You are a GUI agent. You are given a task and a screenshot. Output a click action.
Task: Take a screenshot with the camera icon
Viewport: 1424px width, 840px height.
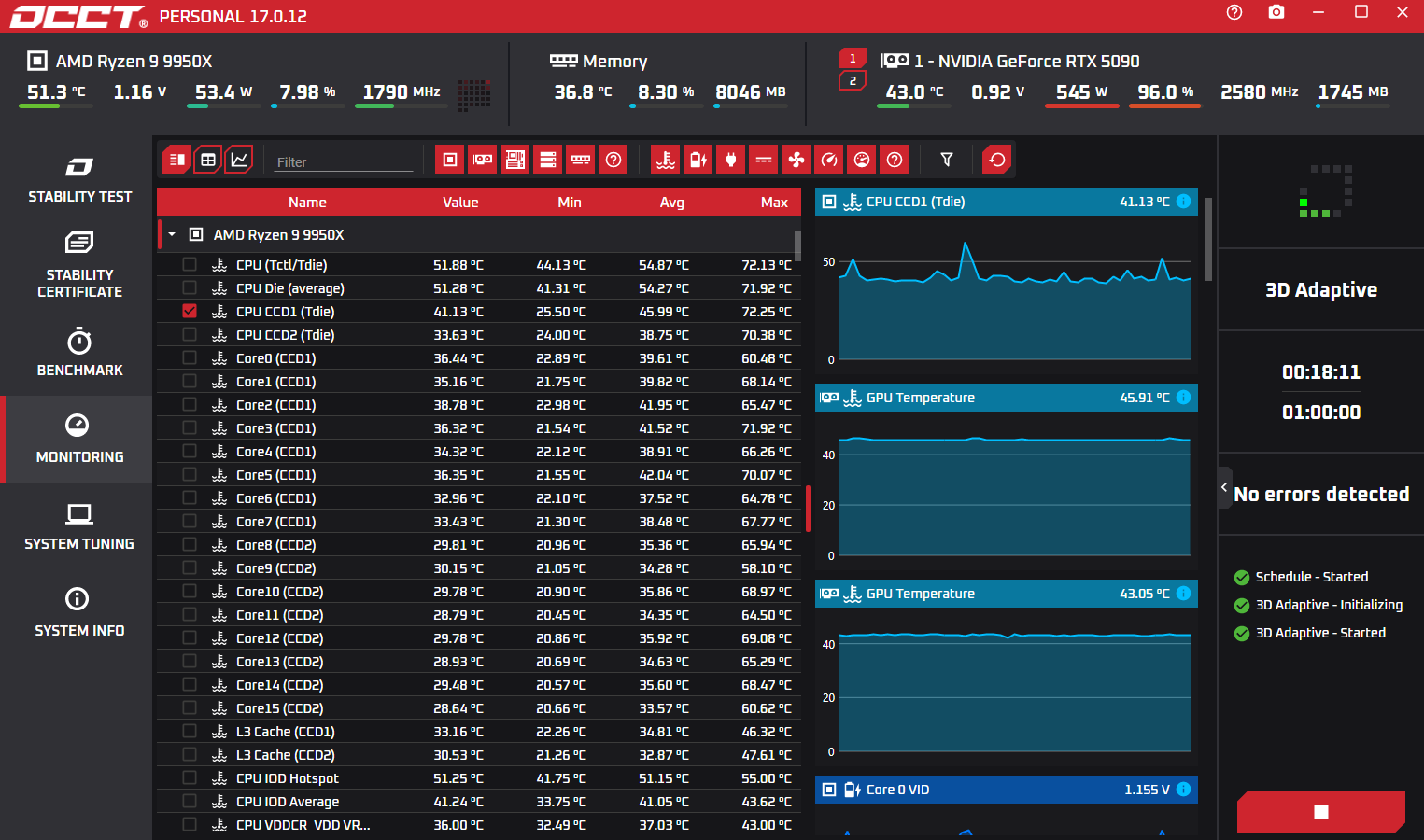(1276, 12)
